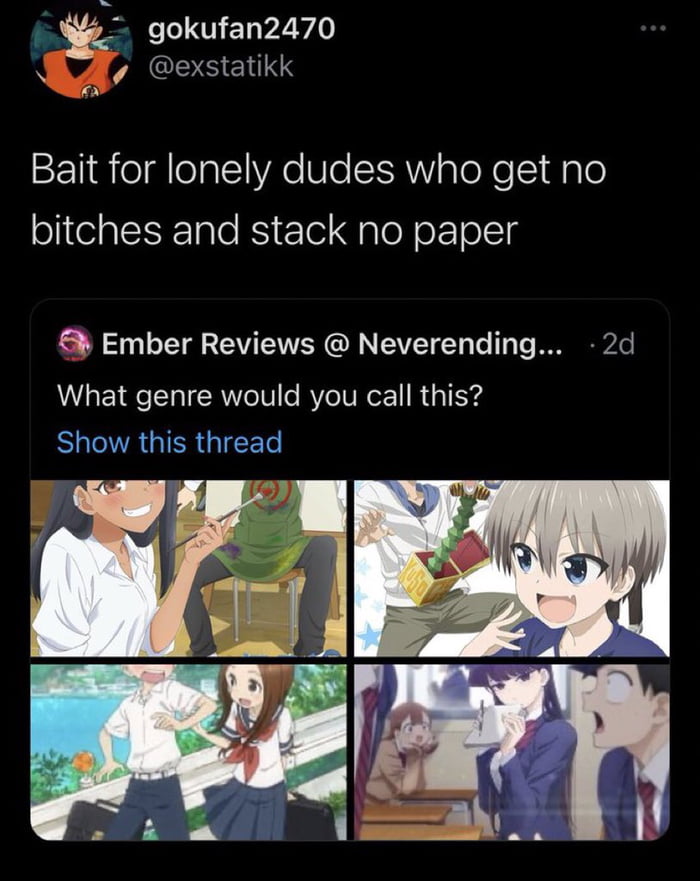Open the three-dot more options menu
700x881 pixels.
tap(653, 27)
